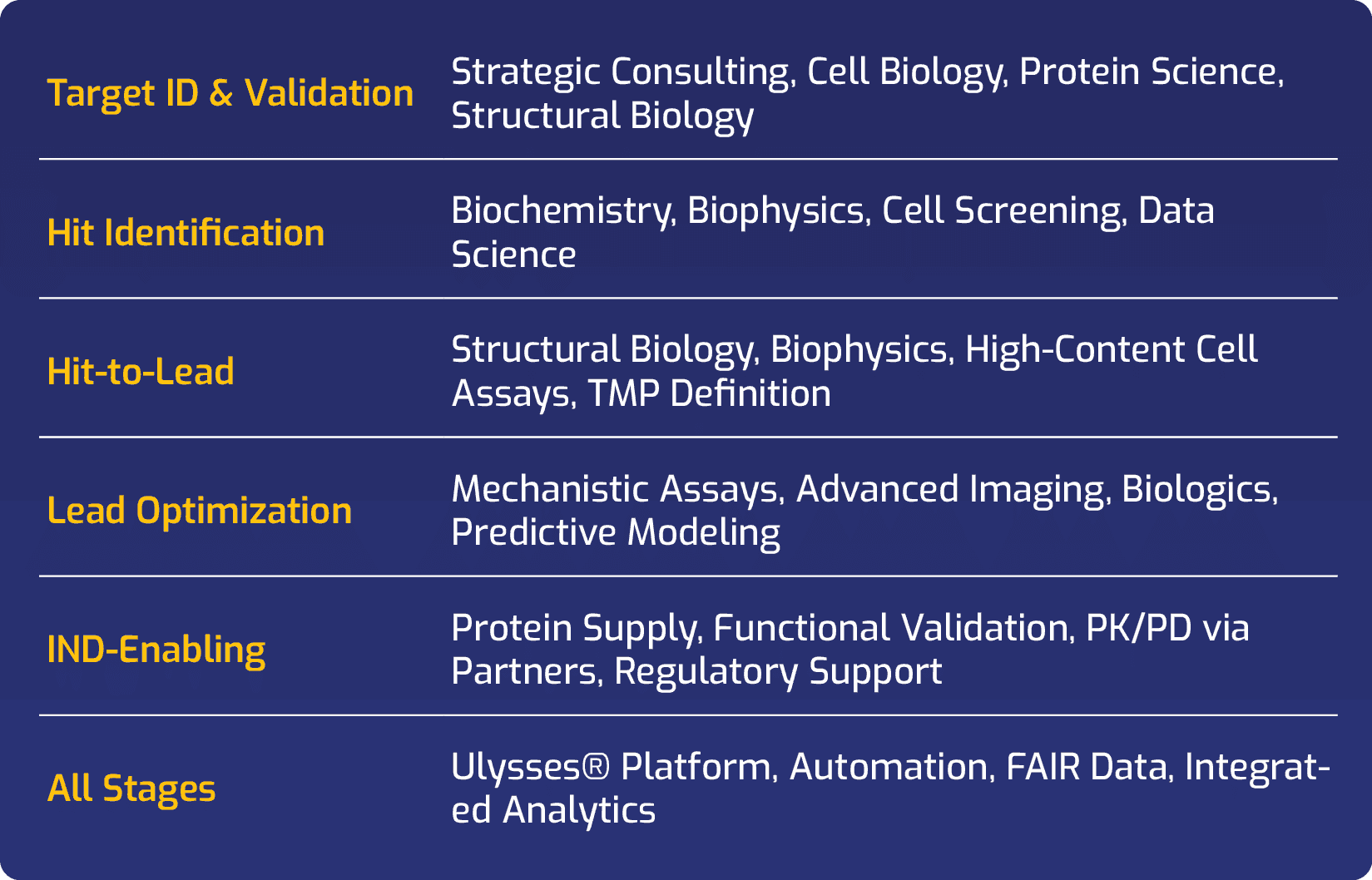Click the Functional Validation text

click(890, 628)
